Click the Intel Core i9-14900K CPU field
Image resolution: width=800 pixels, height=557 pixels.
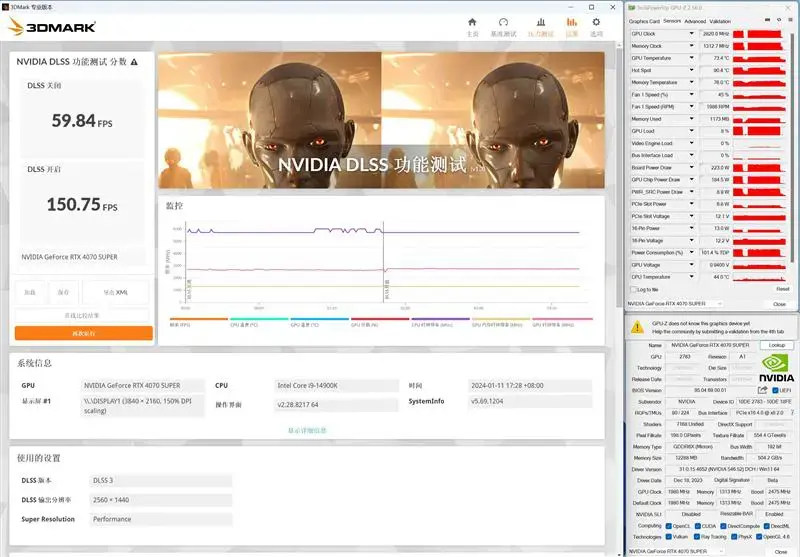pyautogui.click(x=336, y=386)
